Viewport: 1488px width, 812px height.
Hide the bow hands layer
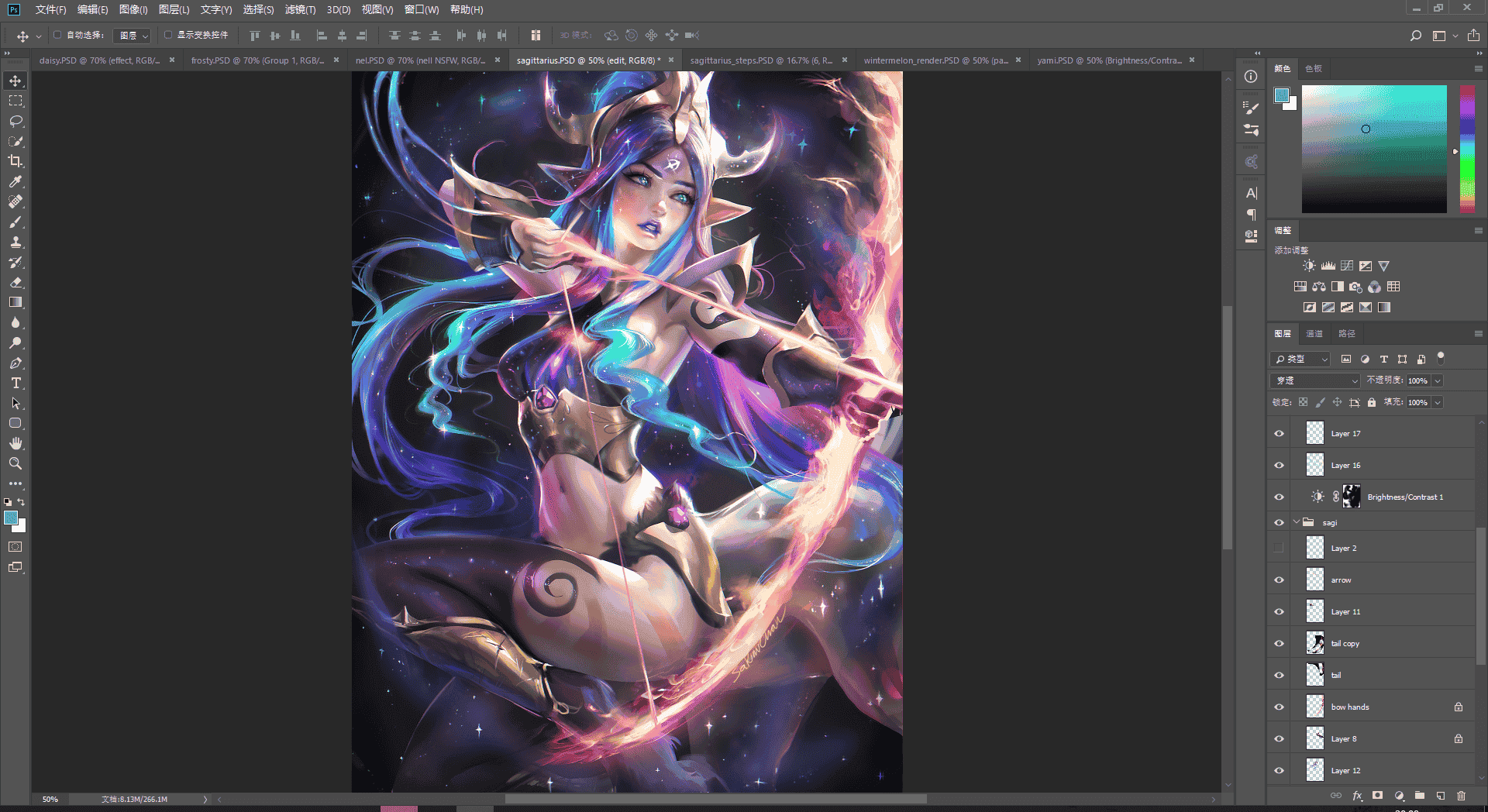pos(1280,707)
